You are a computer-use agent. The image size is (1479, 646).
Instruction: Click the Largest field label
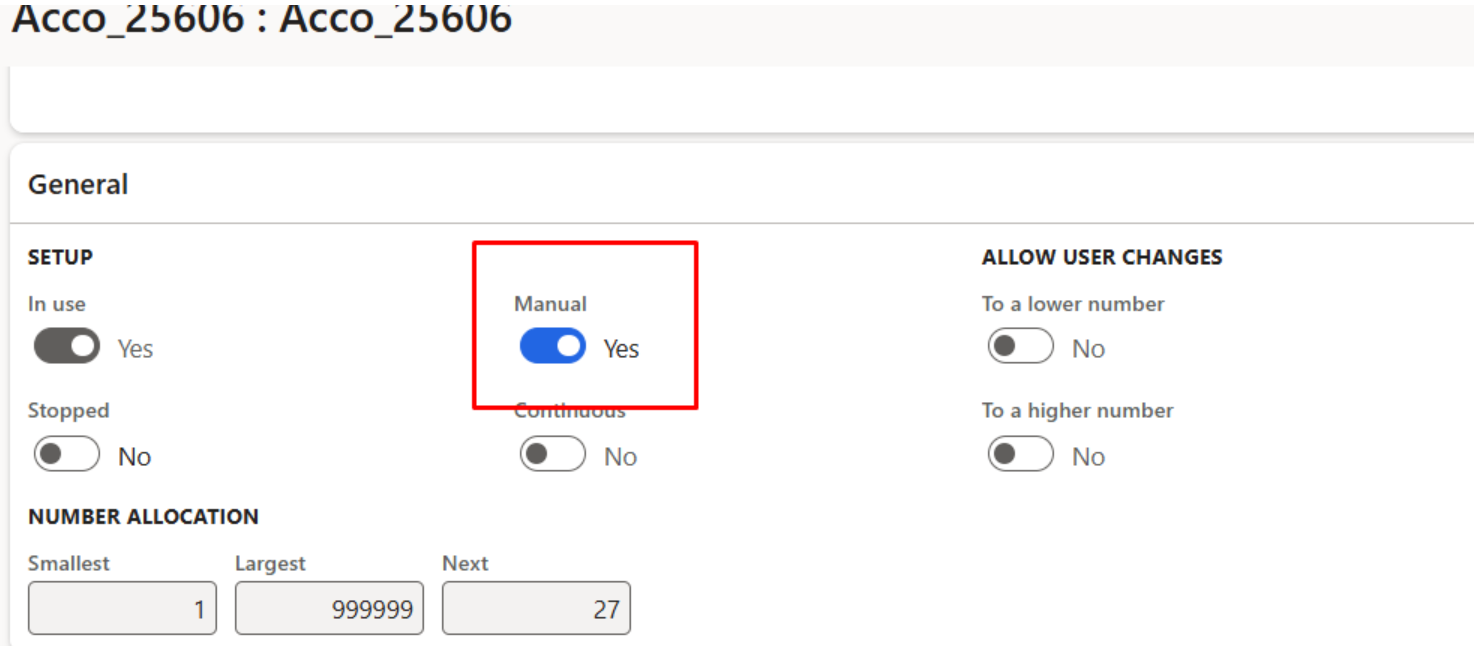point(270,563)
